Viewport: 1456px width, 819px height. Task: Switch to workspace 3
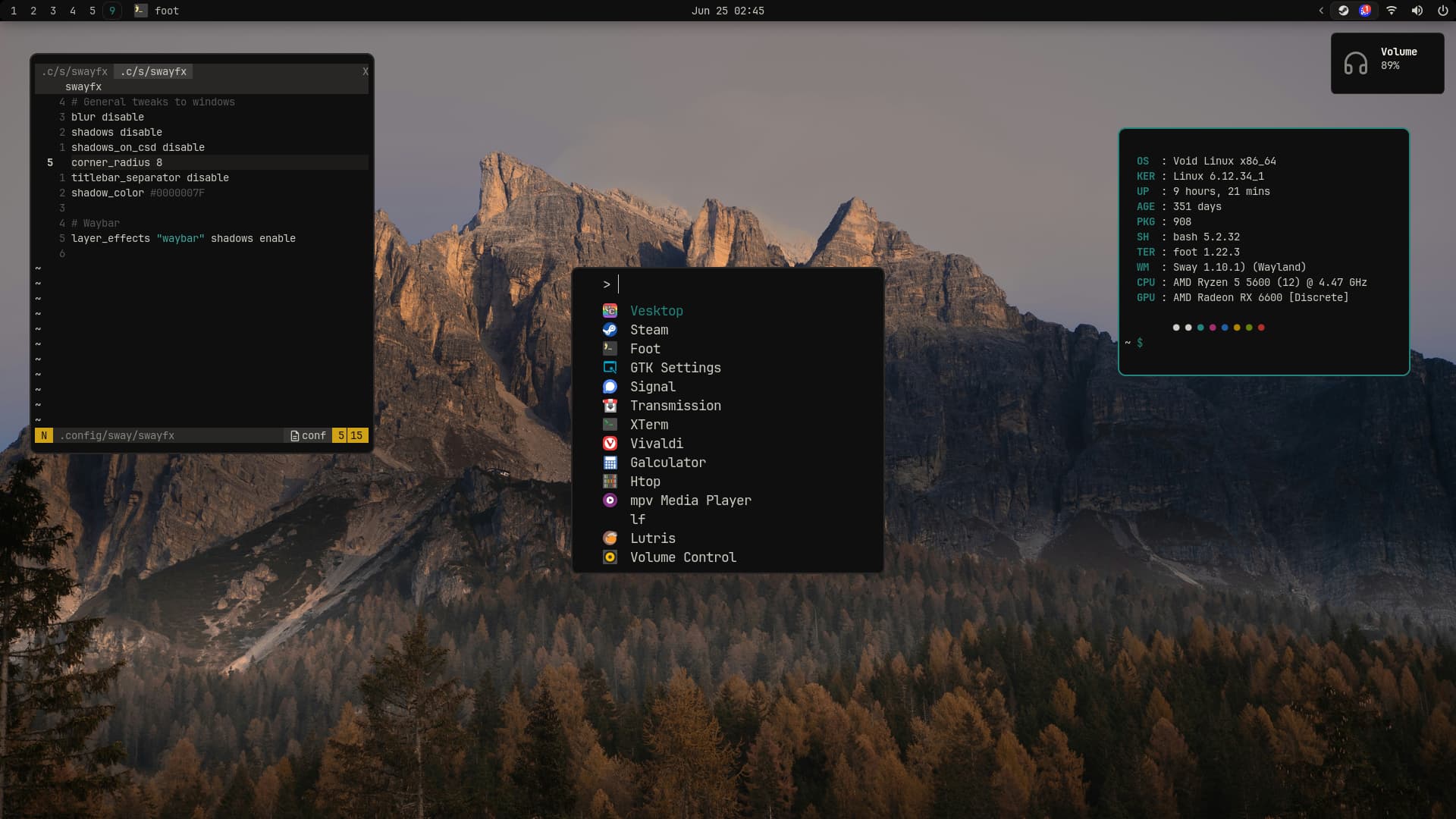click(x=53, y=11)
